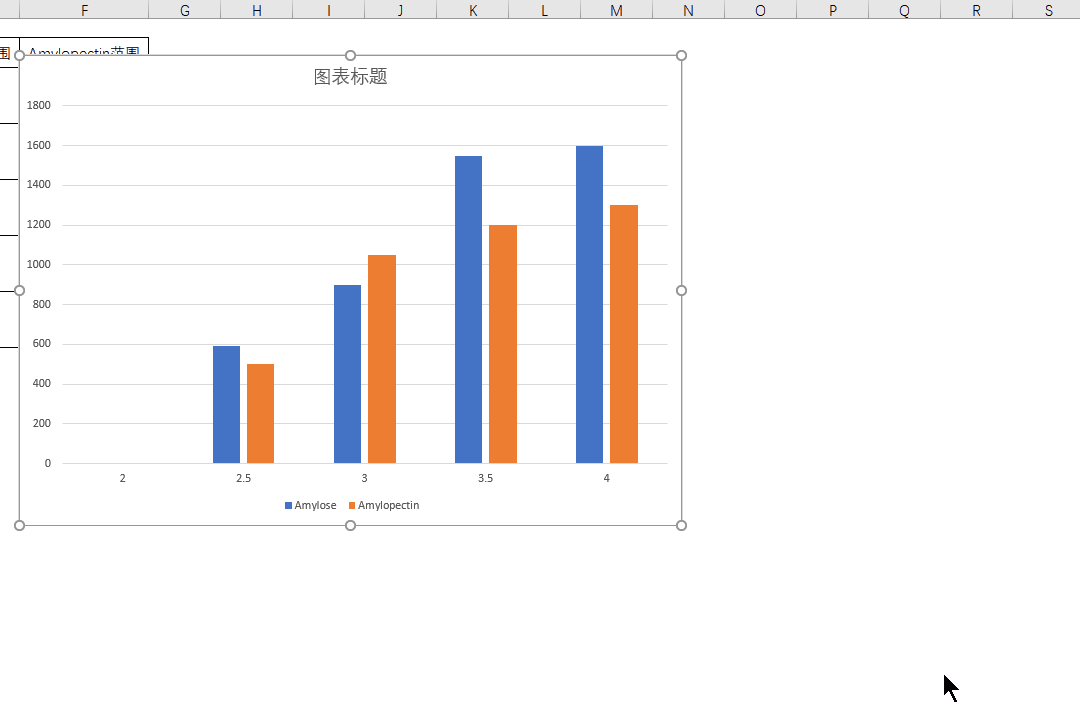1080x720 pixels.
Task: Select column header L
Action: point(544,10)
